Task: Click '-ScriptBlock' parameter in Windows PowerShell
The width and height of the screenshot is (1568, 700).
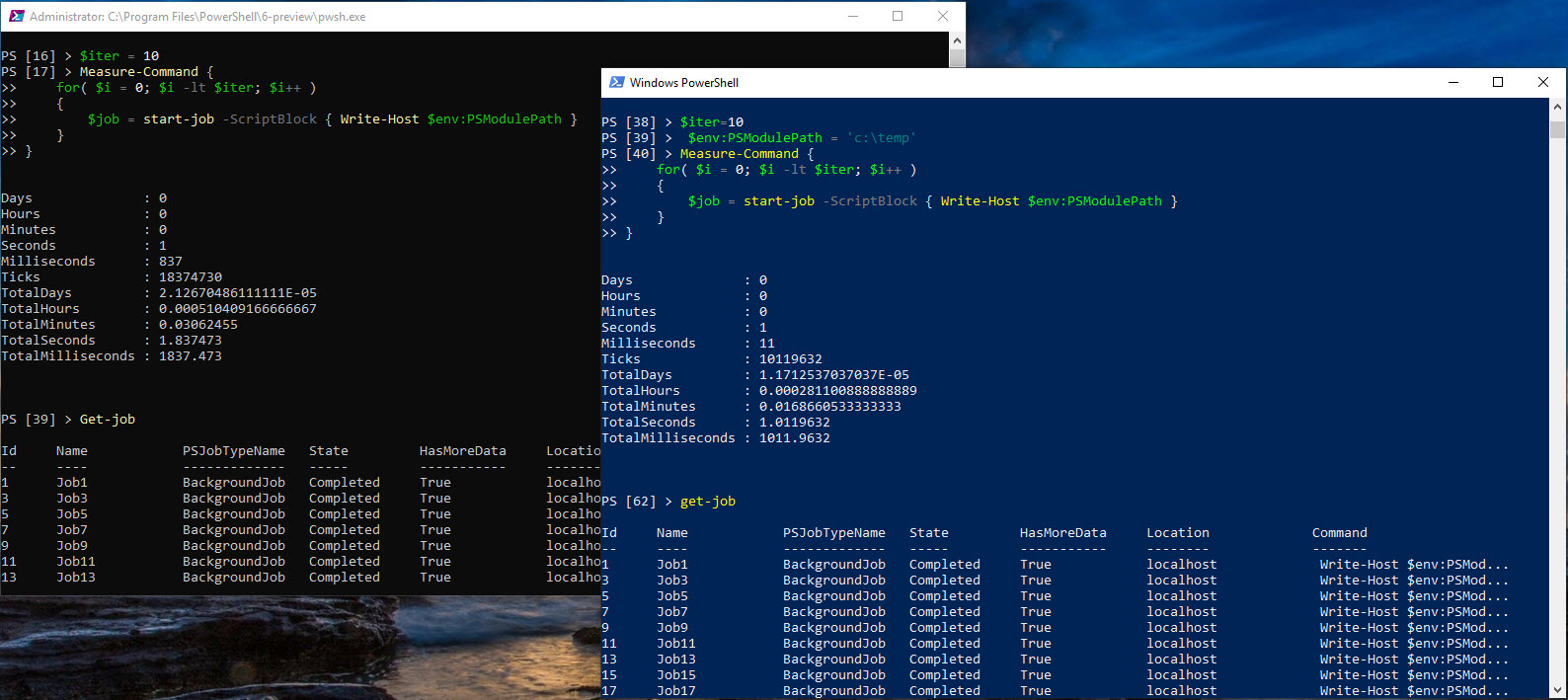Action: [x=870, y=201]
